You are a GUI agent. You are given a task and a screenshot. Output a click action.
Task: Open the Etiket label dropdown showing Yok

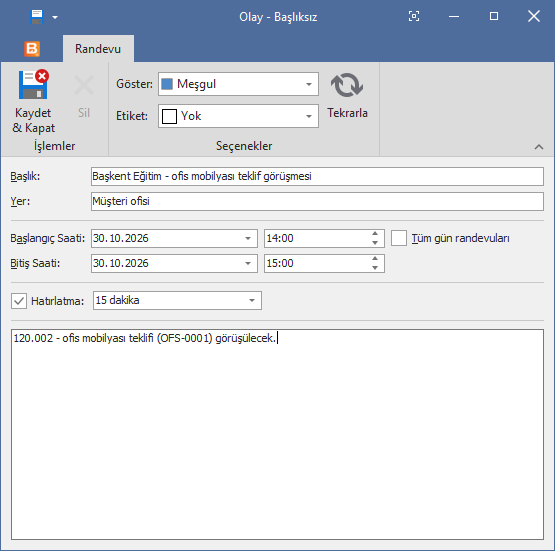(309, 116)
